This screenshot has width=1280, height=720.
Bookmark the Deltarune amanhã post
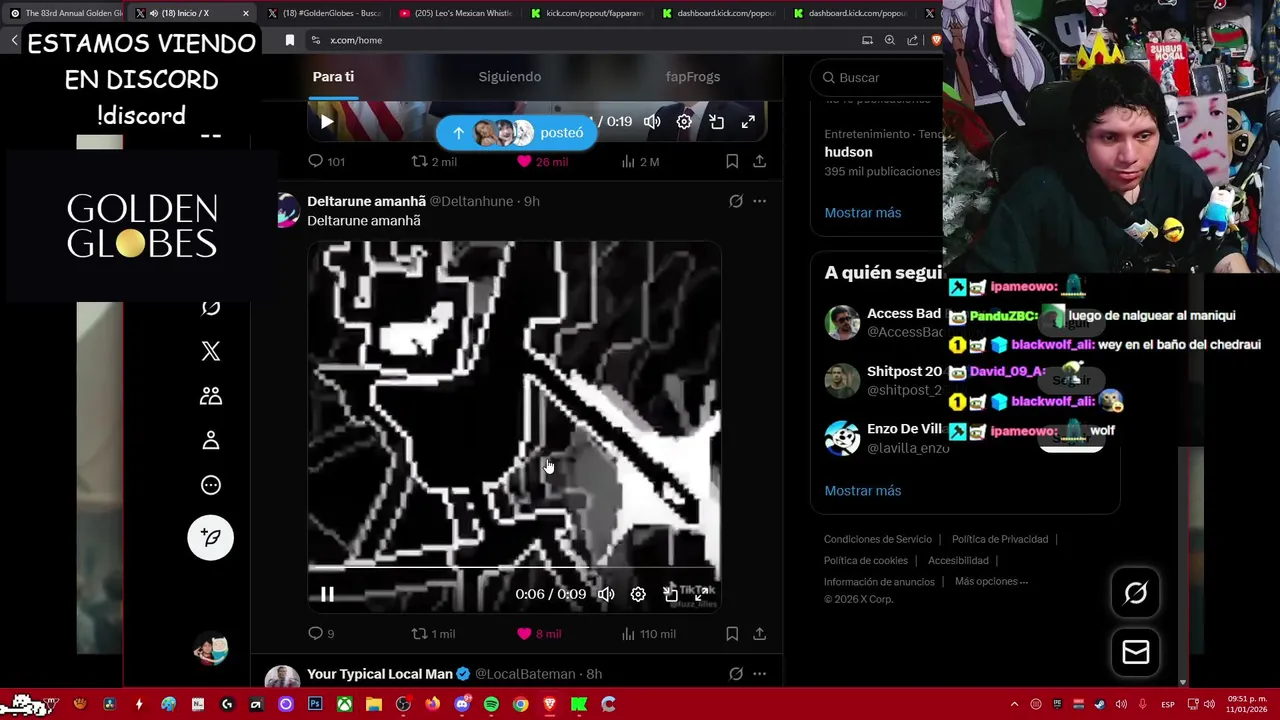[732, 633]
